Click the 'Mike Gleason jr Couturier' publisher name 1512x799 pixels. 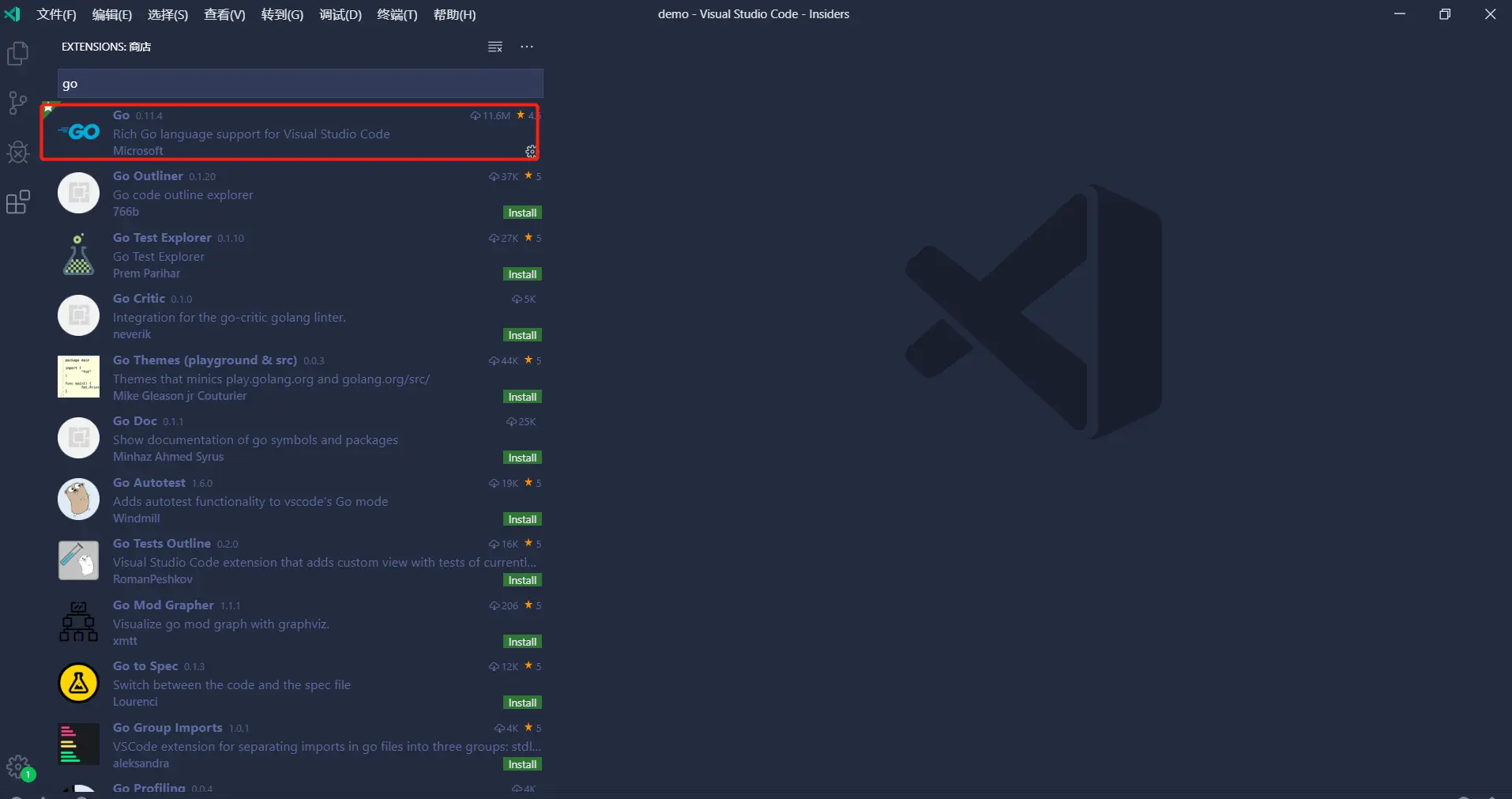coord(179,396)
